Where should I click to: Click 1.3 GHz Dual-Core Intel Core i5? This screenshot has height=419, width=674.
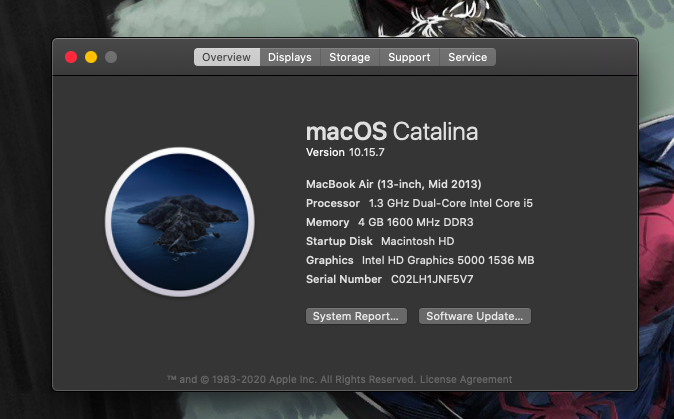coord(450,203)
